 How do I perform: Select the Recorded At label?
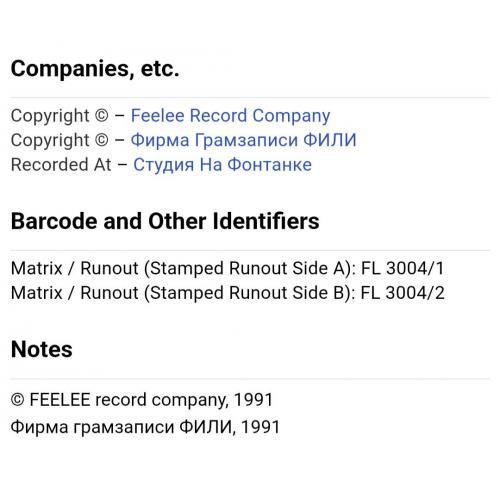click(61, 165)
